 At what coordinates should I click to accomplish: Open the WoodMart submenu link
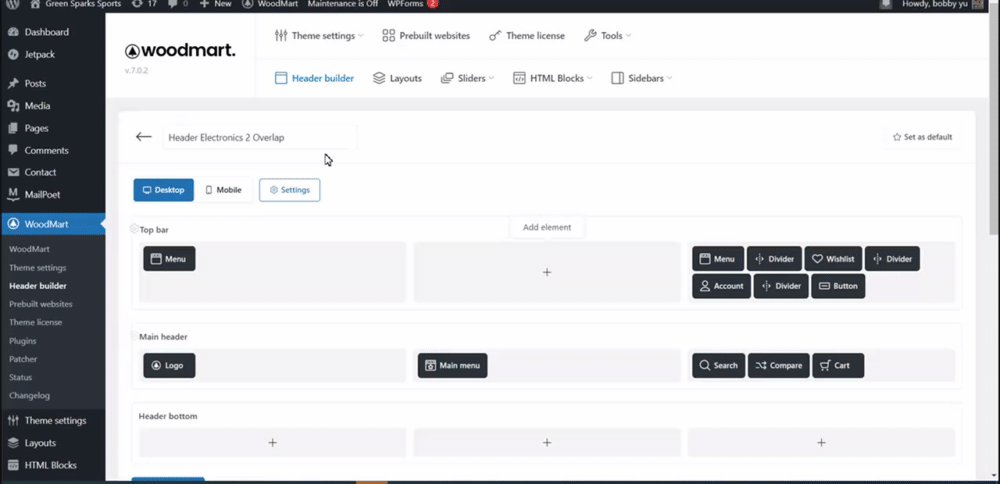click(29, 249)
